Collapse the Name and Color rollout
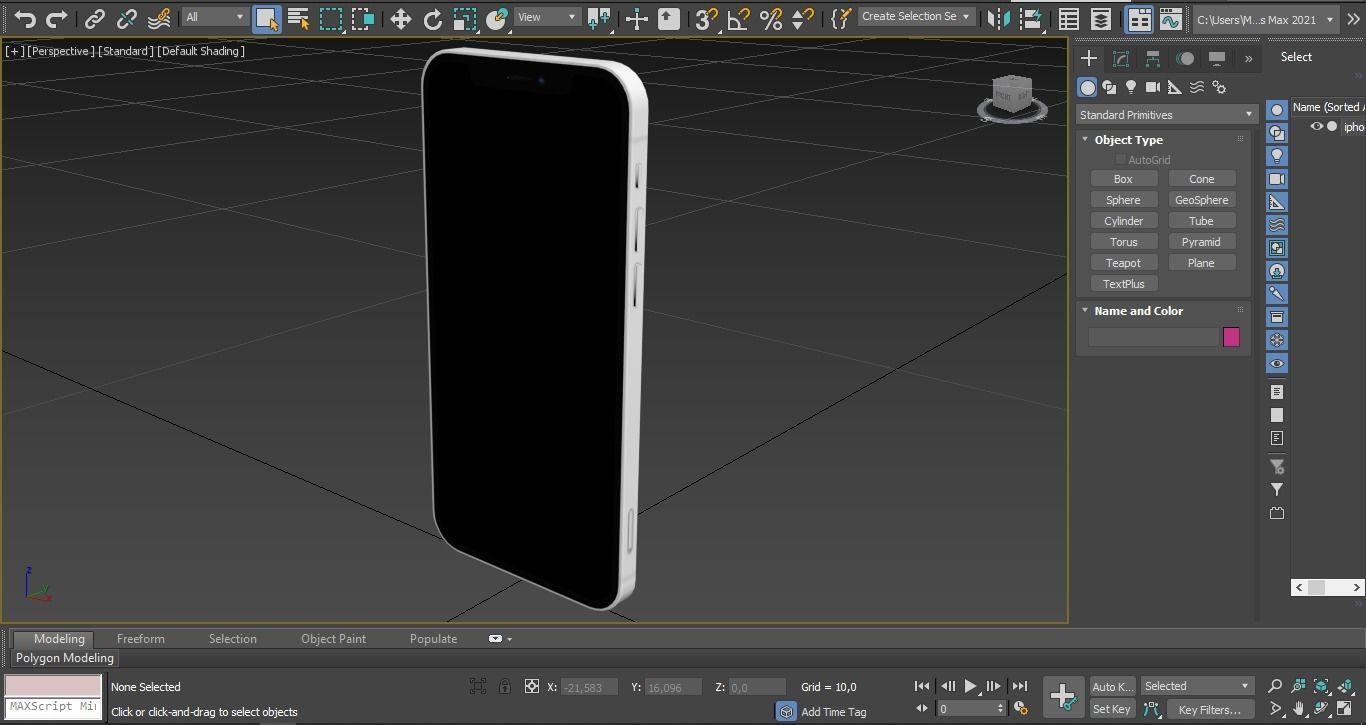 (x=1085, y=311)
